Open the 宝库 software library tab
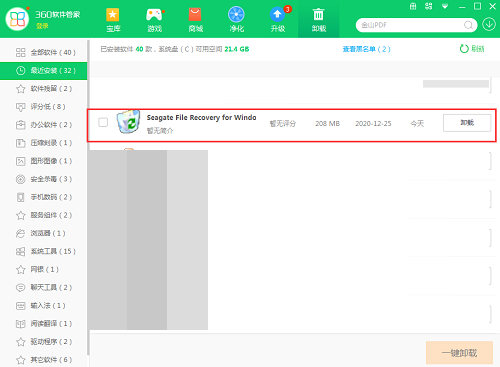Viewport: 500px width, 367px height. [x=113, y=20]
